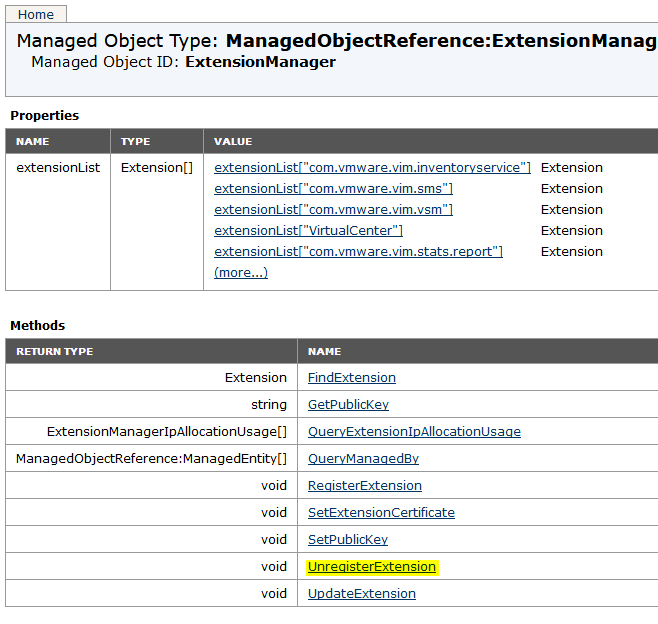
Task: Open the QueryManagedBy method link
Action: click(363, 459)
